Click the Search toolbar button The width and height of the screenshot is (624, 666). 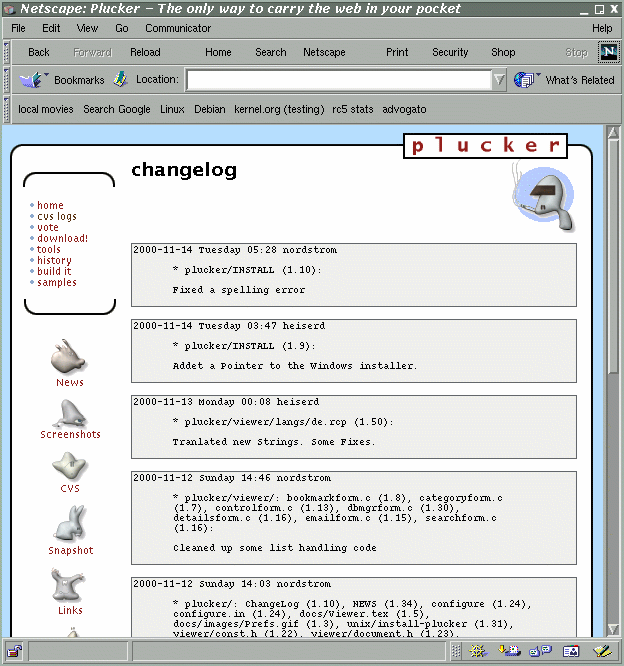271,52
